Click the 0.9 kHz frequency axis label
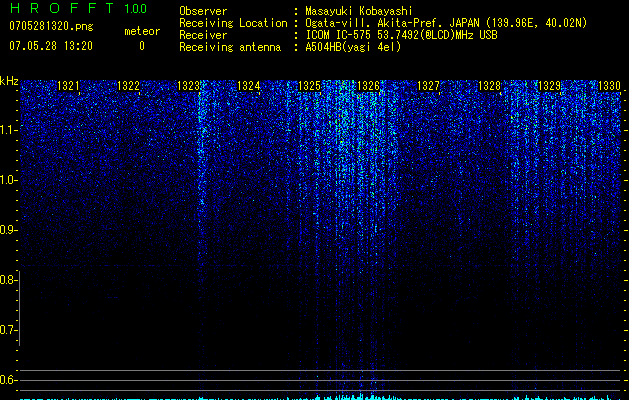The image size is (629, 400). (8, 230)
